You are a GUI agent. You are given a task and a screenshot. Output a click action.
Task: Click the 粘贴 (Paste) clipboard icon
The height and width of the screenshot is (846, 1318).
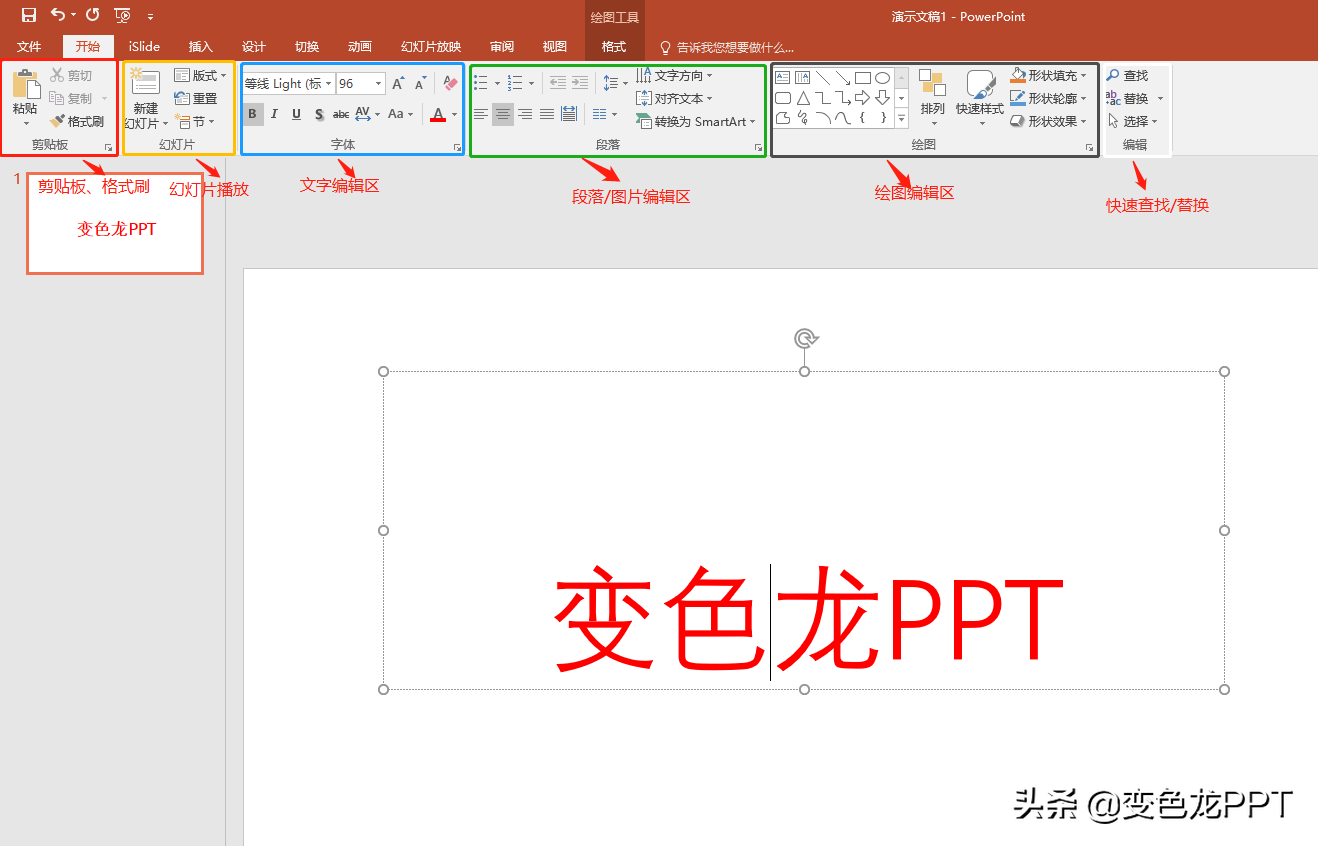(x=25, y=84)
